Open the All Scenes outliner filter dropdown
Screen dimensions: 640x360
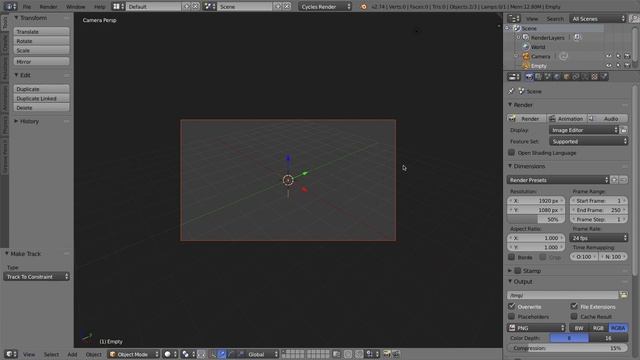pyautogui.click(x=598, y=19)
